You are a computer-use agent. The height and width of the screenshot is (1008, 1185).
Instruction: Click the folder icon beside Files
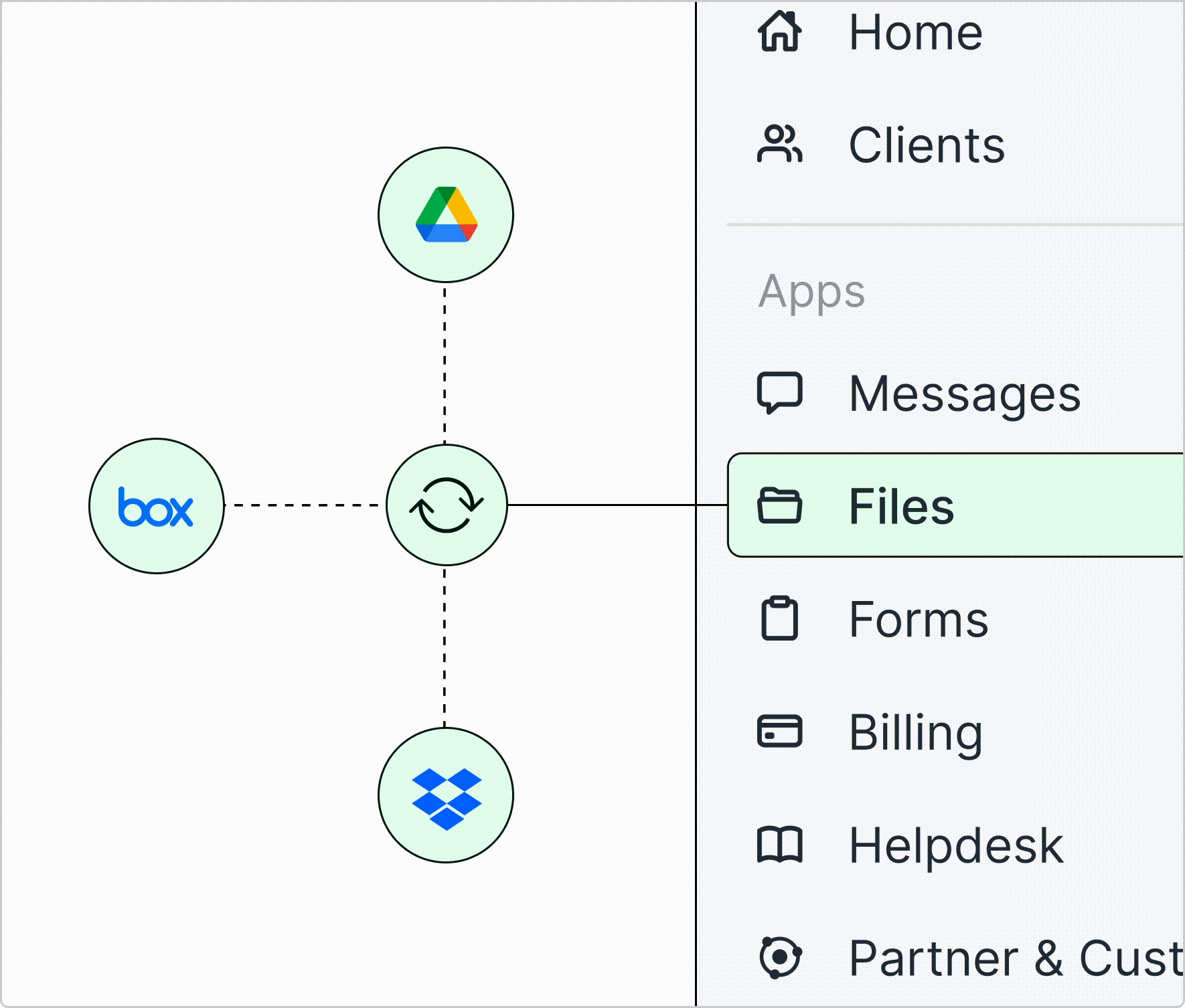tap(779, 506)
